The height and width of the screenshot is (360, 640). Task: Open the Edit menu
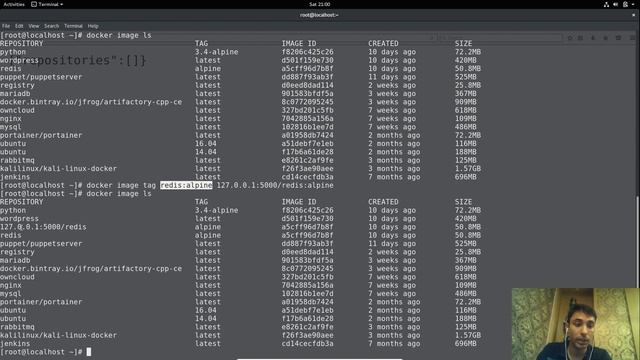19,26
